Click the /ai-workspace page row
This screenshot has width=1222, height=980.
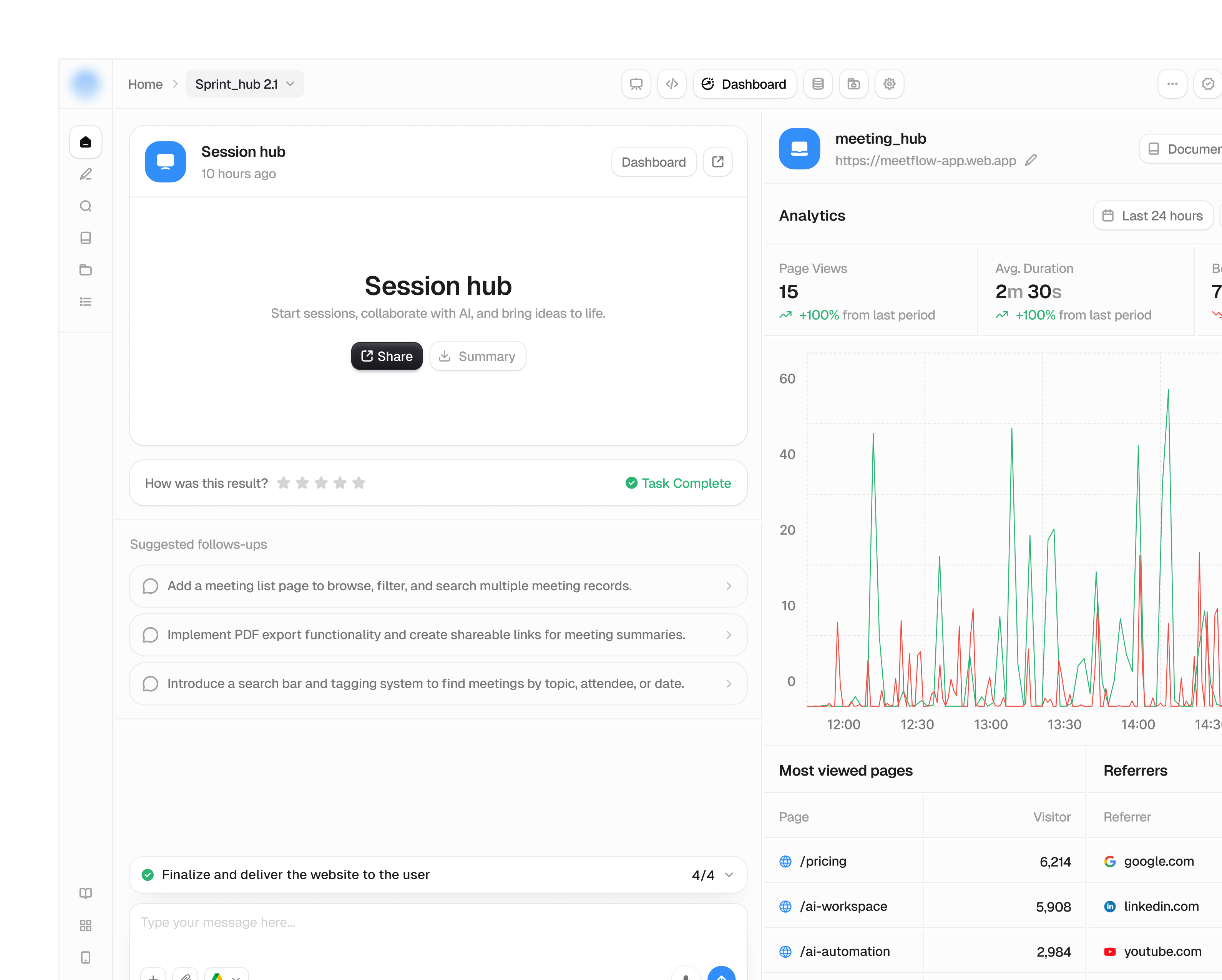[x=925, y=906]
